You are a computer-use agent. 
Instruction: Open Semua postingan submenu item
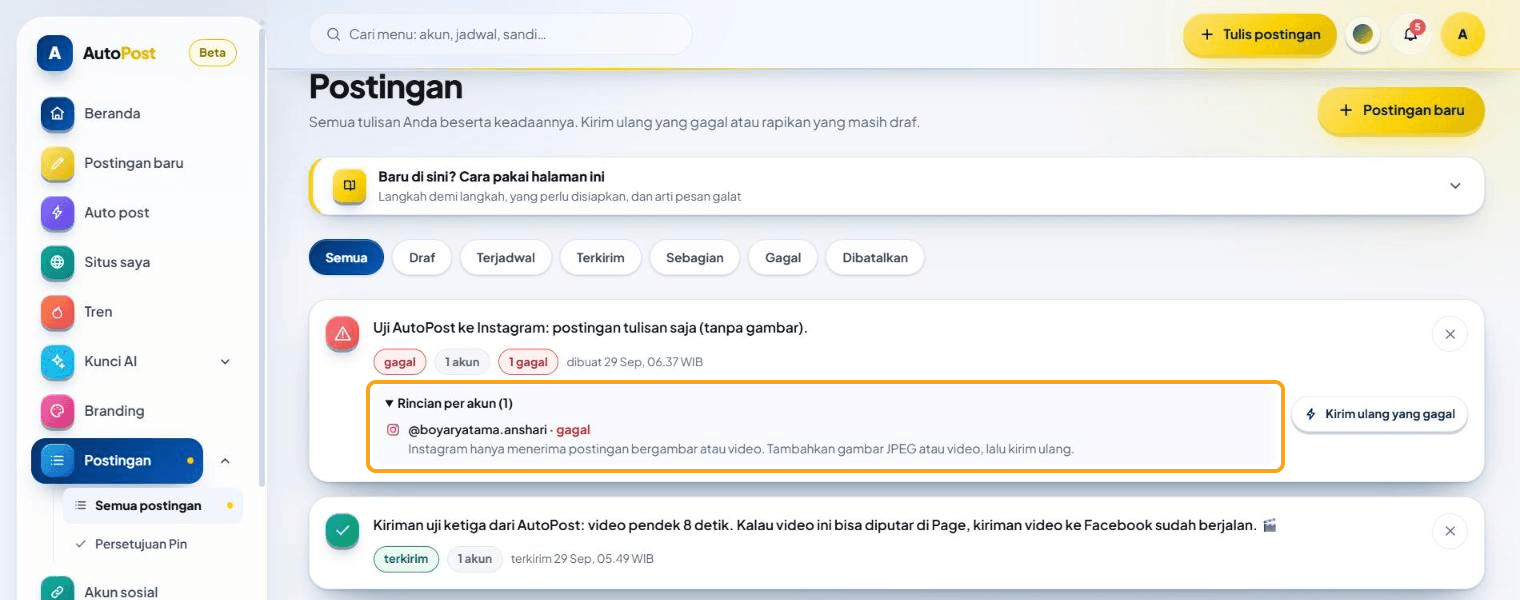click(152, 506)
